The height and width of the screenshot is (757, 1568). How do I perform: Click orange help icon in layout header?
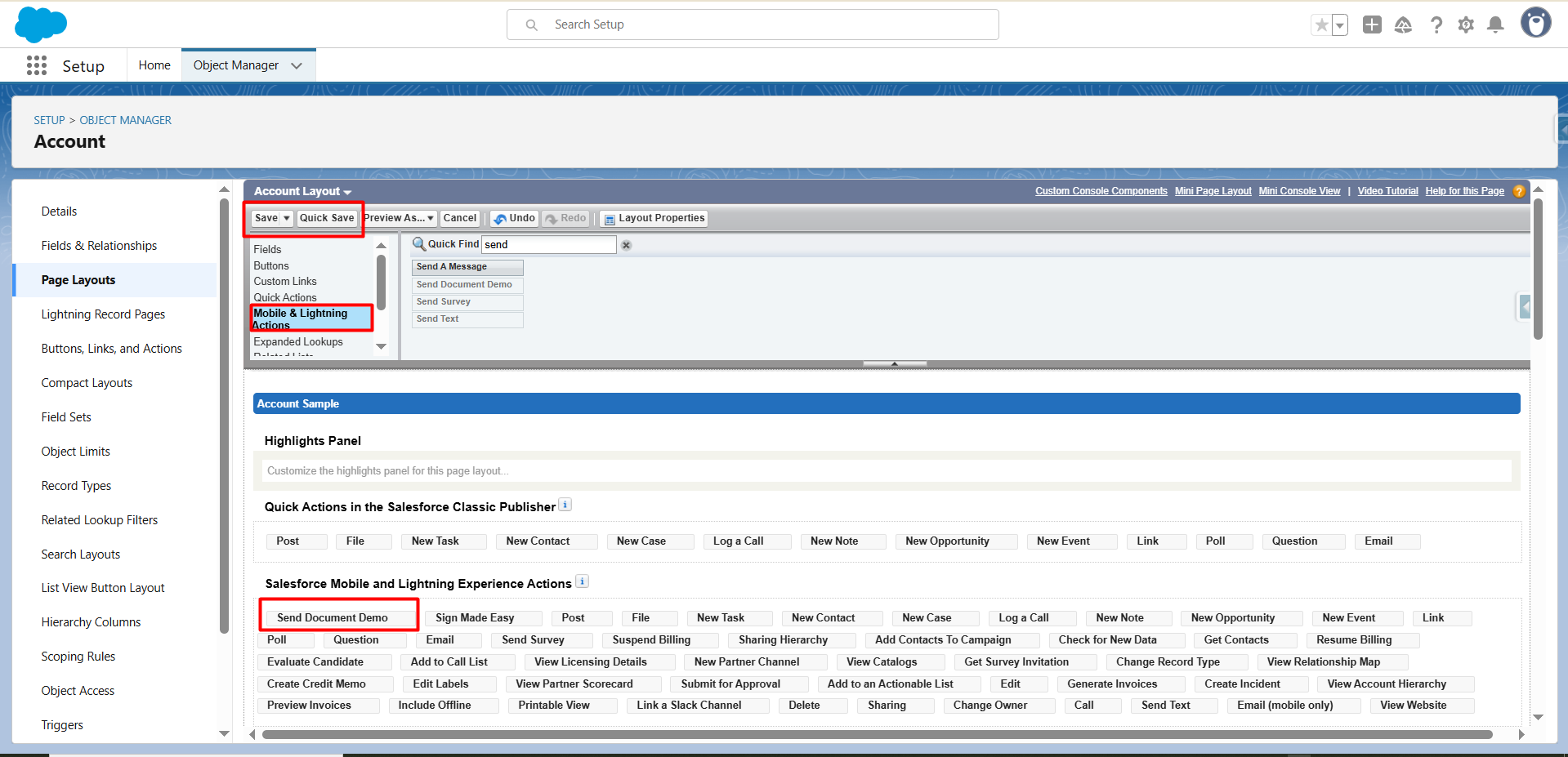click(1519, 191)
